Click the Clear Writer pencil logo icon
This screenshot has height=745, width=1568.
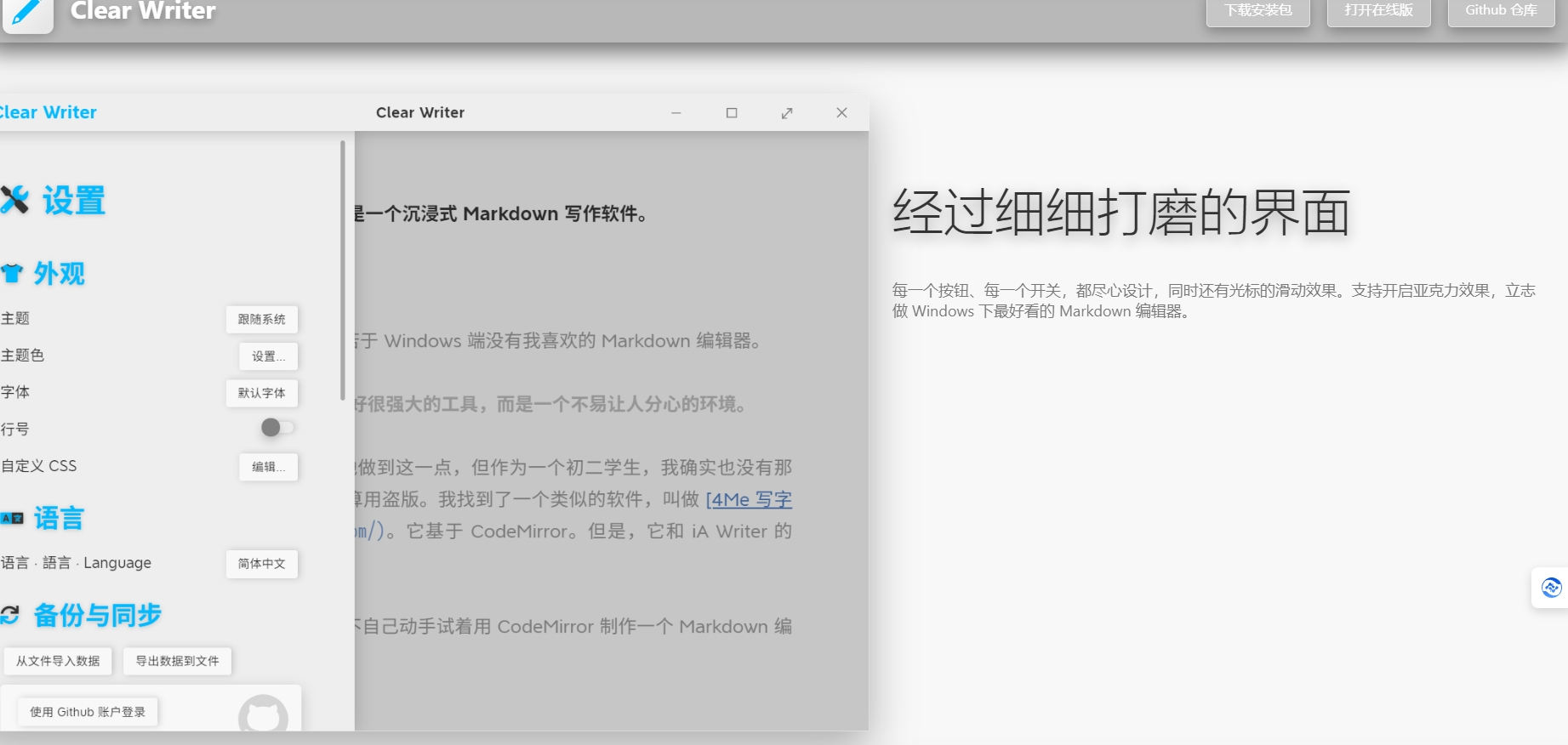click(27, 14)
